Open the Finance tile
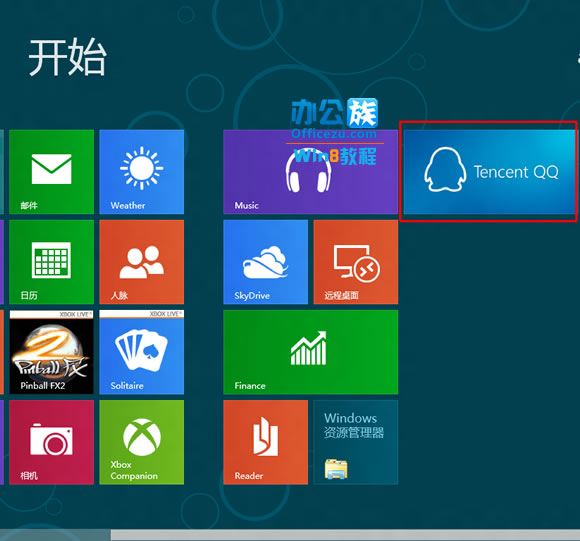 [311, 352]
